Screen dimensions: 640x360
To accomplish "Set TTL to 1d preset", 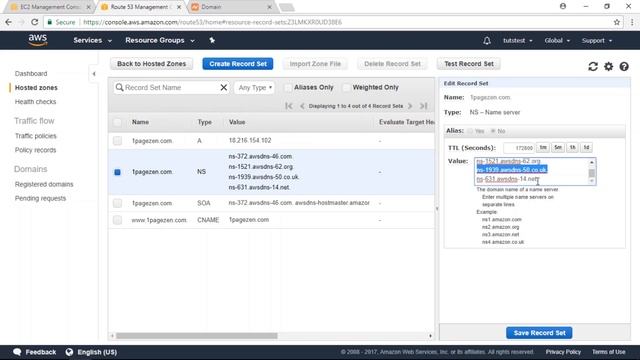I will click(x=587, y=147).
